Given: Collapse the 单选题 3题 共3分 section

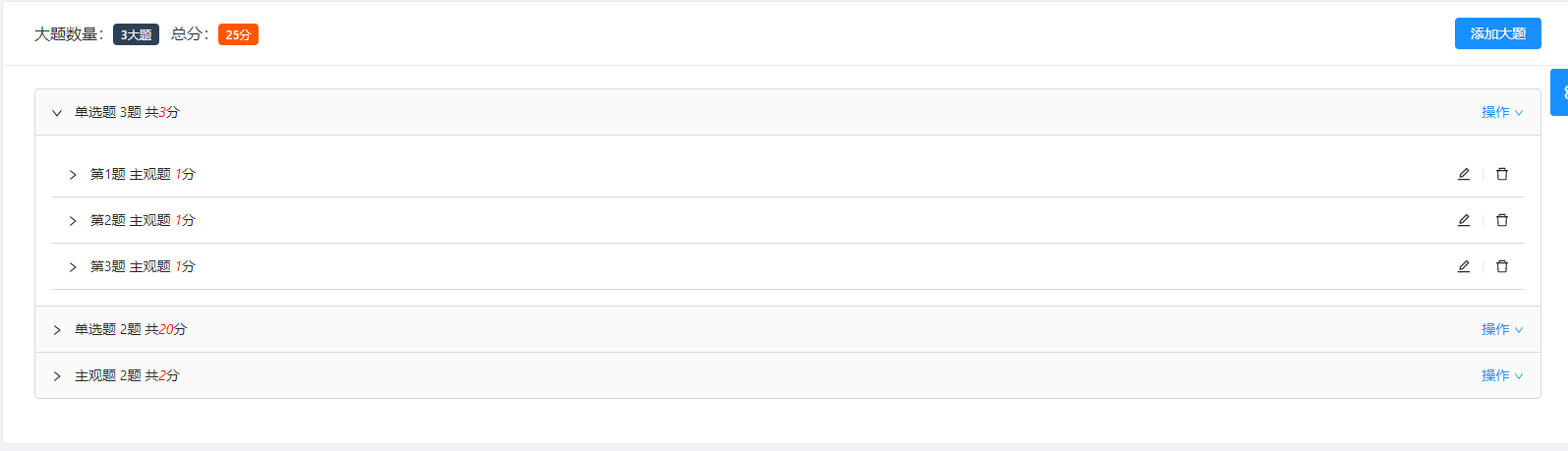Looking at the screenshot, I should [x=57, y=113].
